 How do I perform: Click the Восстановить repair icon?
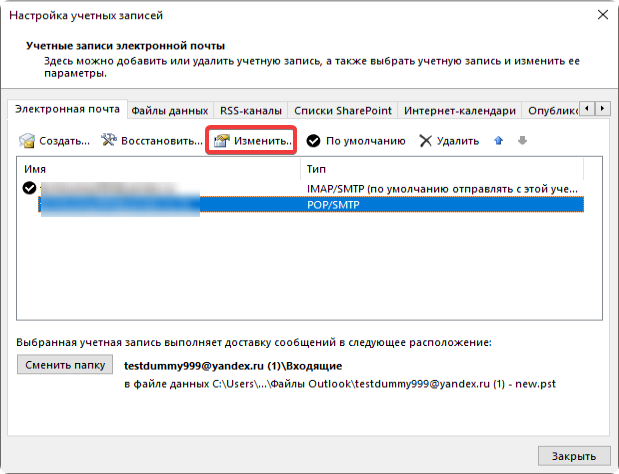click(109, 141)
